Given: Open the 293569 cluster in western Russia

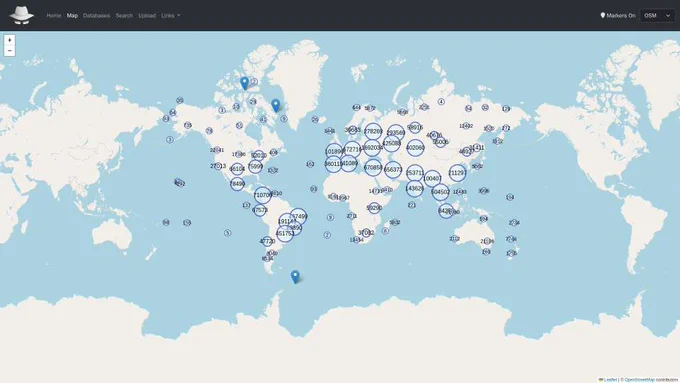Looking at the screenshot, I should click(396, 133).
